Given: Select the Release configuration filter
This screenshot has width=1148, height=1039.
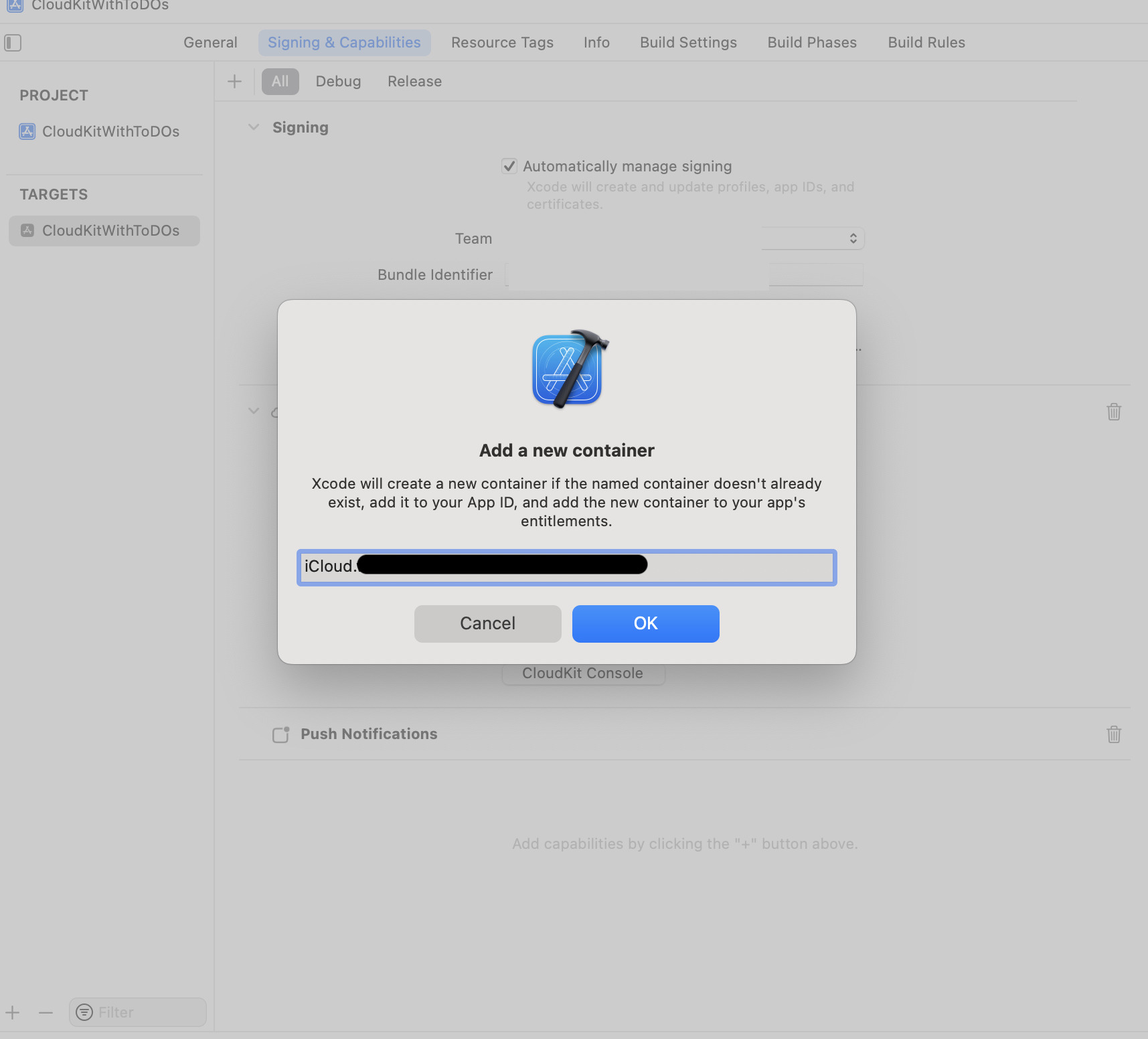Looking at the screenshot, I should (414, 81).
